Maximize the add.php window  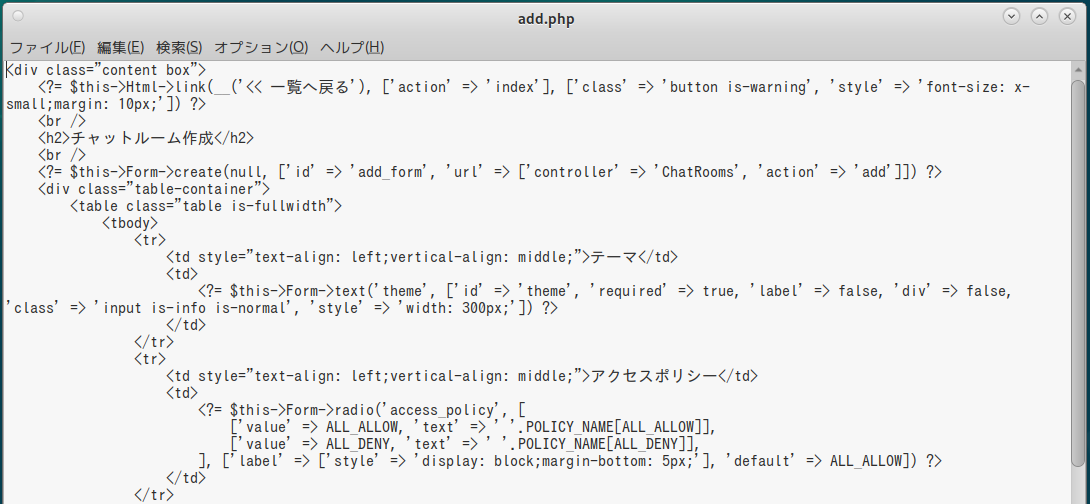[1039, 16]
